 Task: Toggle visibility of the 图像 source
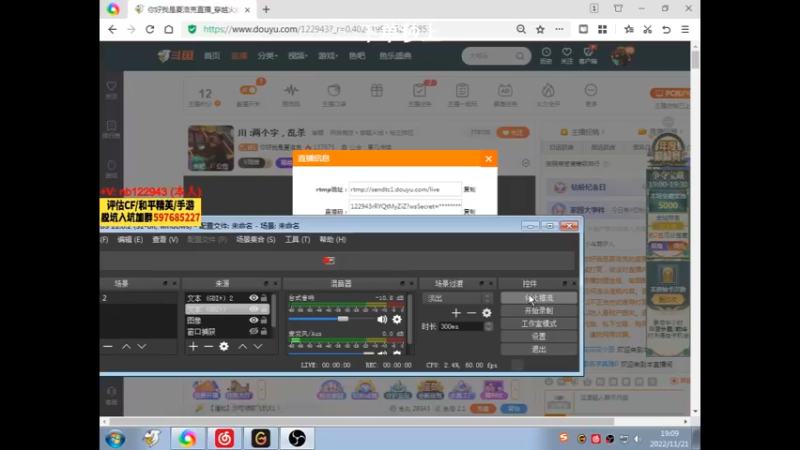coord(254,320)
